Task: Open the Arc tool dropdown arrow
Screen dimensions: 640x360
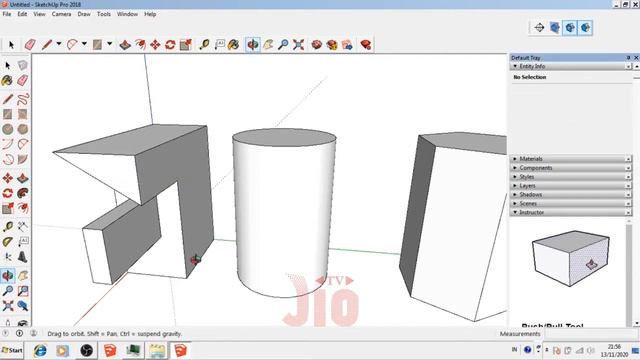Action: (84, 44)
